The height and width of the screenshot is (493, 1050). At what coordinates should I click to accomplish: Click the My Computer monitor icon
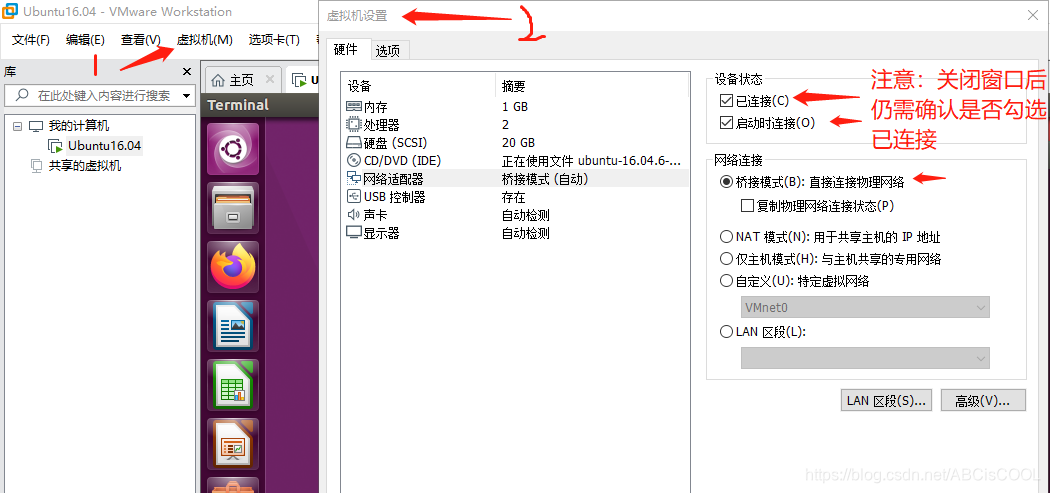tap(35, 126)
